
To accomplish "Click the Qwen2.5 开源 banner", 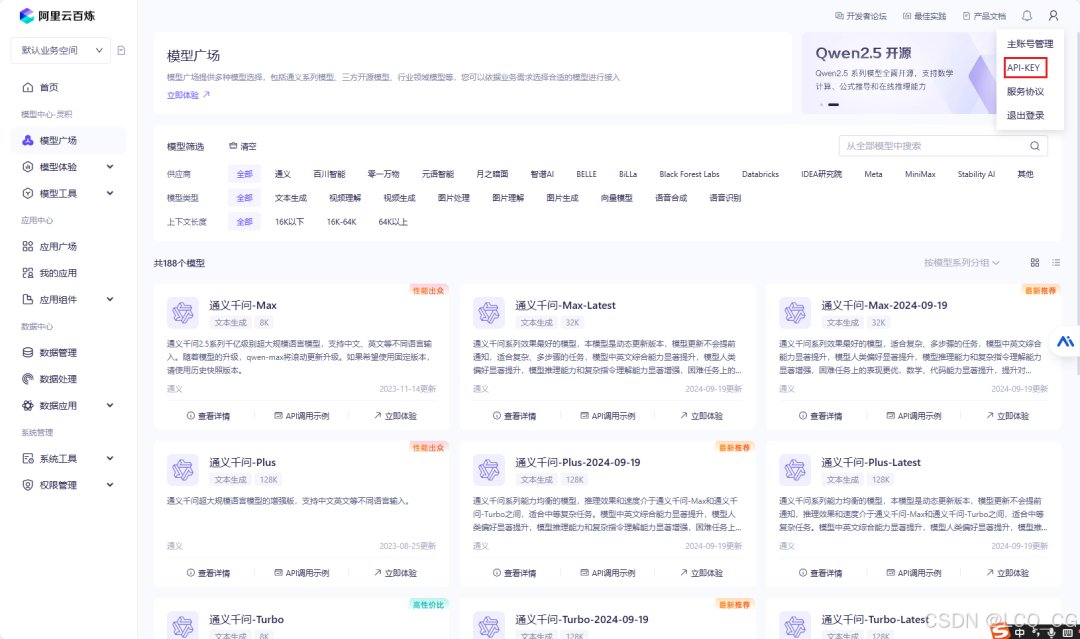I will pyautogui.click(x=899, y=73).
